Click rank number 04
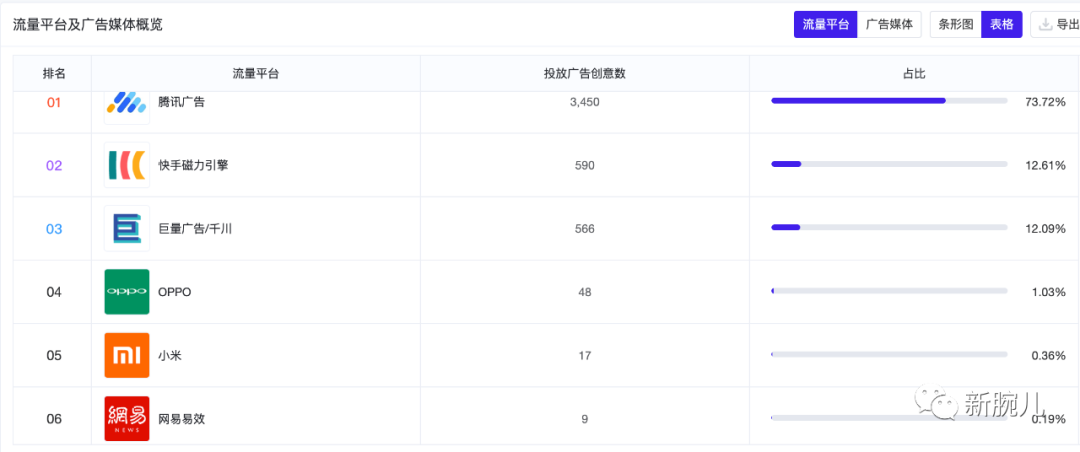This screenshot has width=1080, height=452. pos(54,292)
